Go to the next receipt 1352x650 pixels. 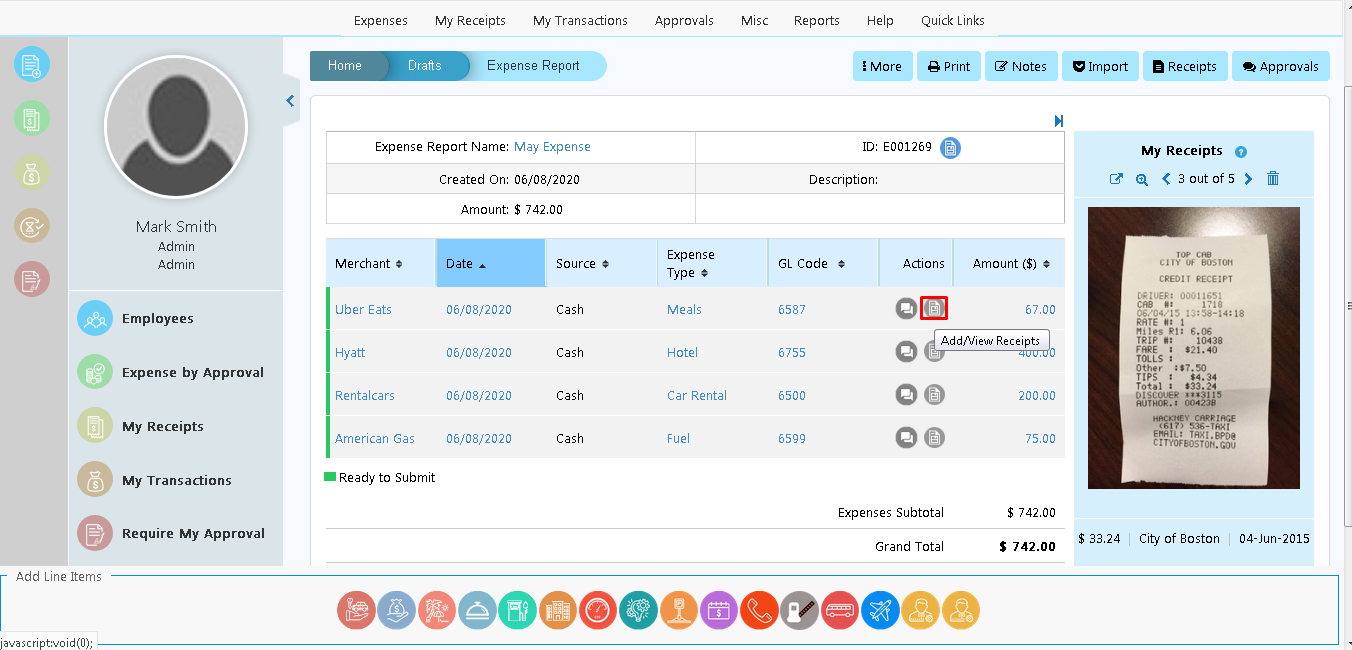click(1248, 179)
